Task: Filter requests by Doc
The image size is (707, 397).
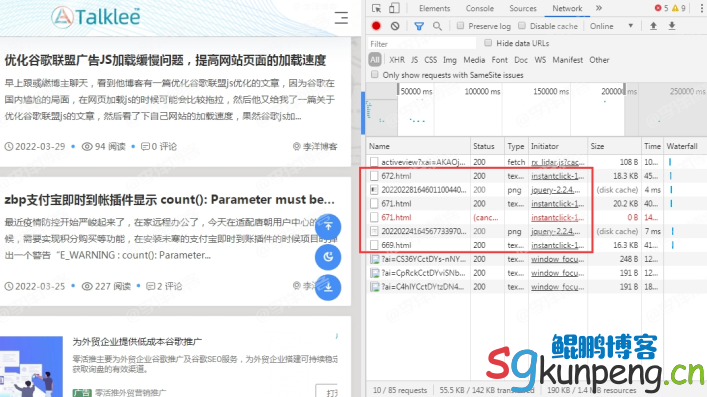Action: pos(521,60)
